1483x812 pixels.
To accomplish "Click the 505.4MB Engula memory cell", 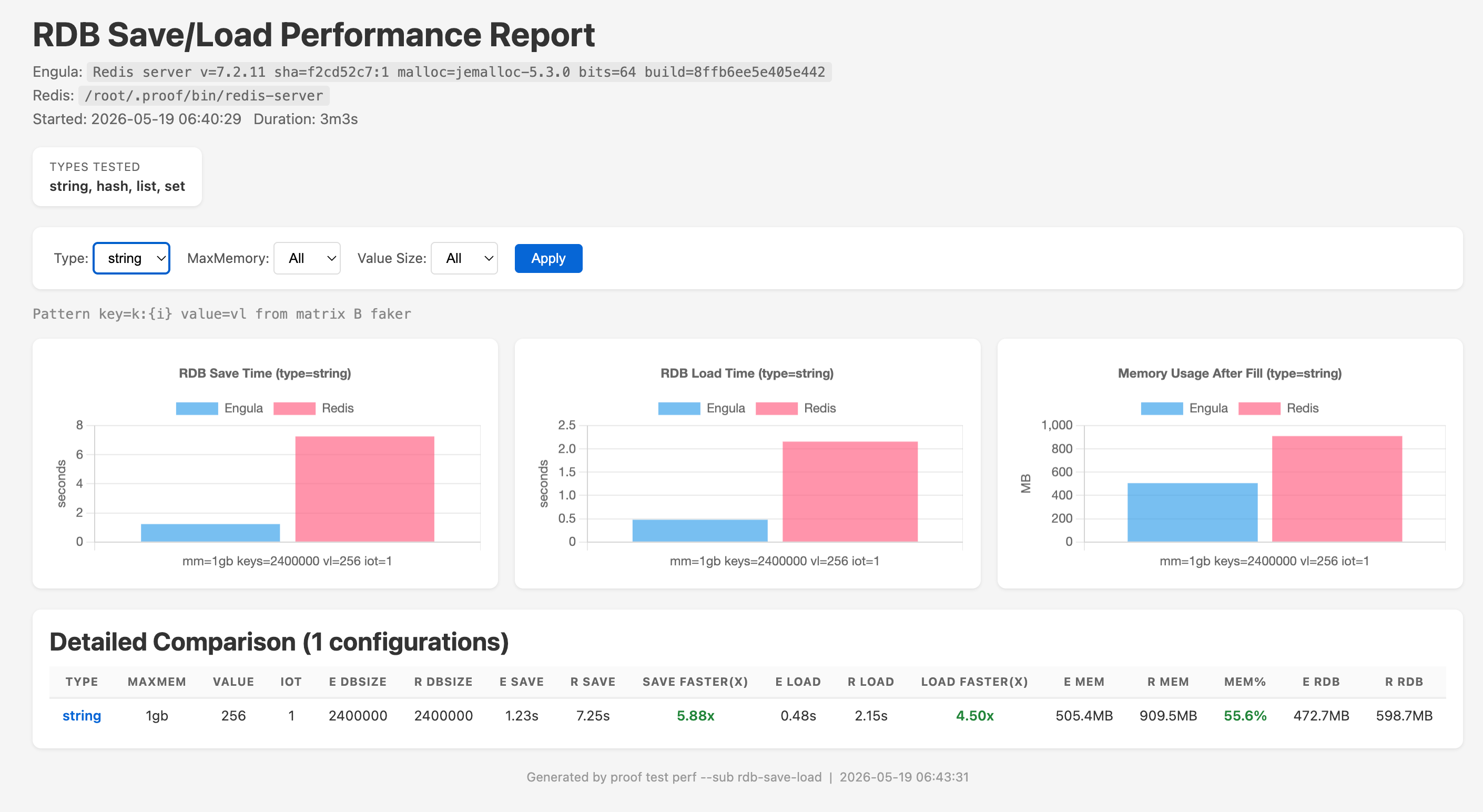I will (x=1084, y=716).
